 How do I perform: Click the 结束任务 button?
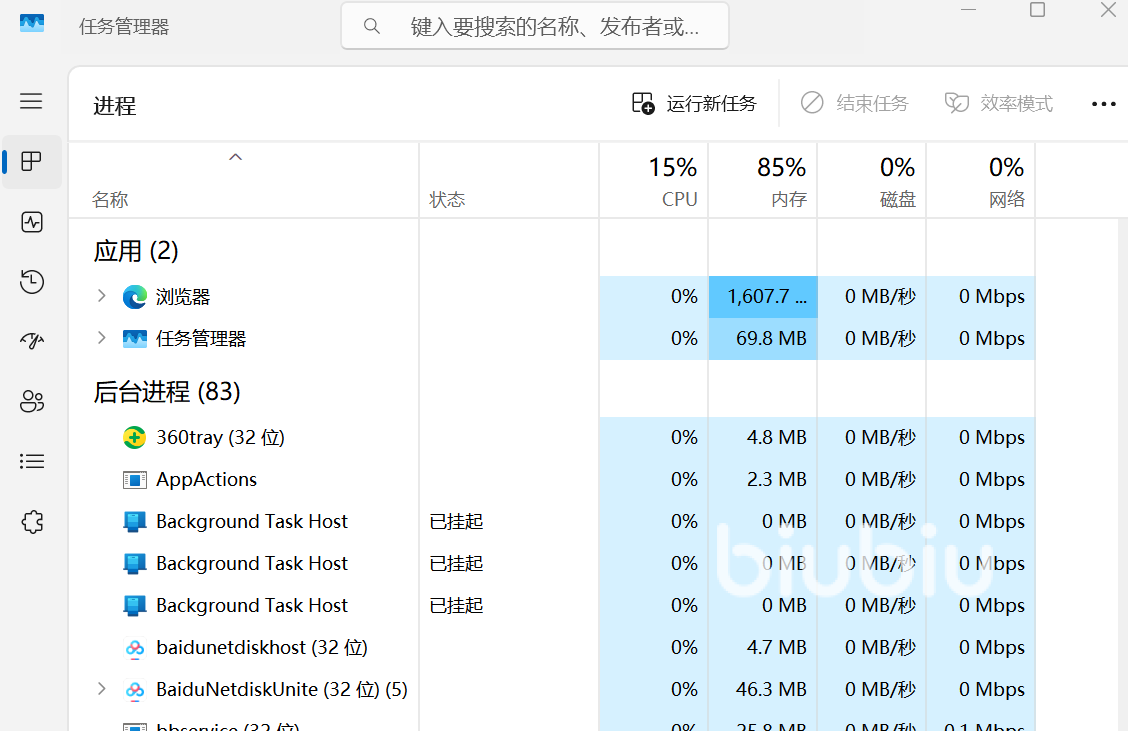tap(855, 104)
